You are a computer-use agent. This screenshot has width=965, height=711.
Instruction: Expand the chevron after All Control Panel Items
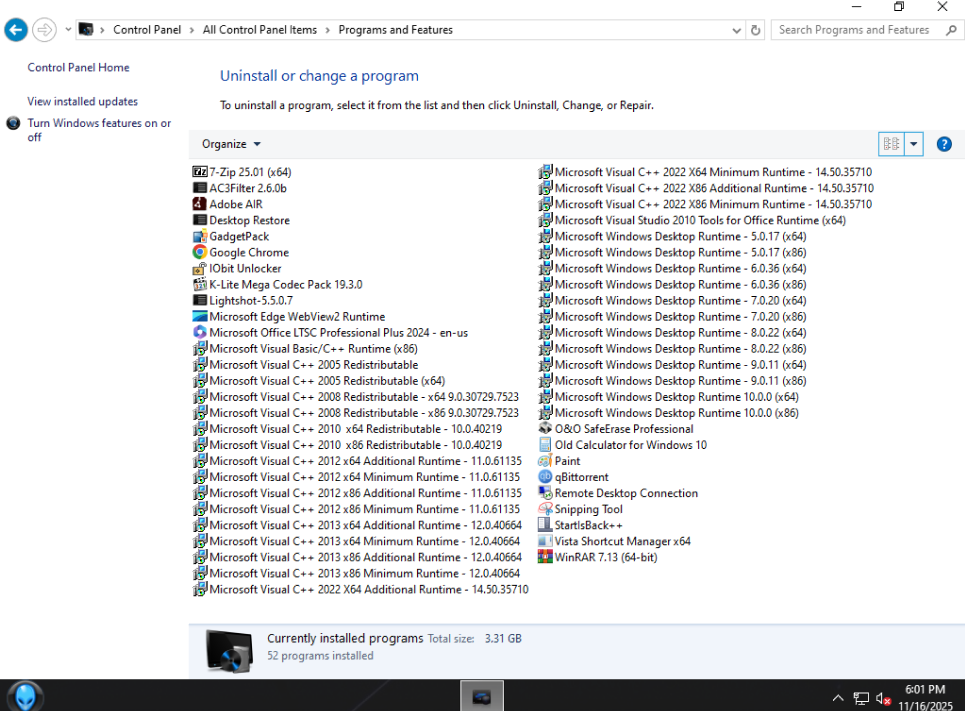[x=327, y=30]
